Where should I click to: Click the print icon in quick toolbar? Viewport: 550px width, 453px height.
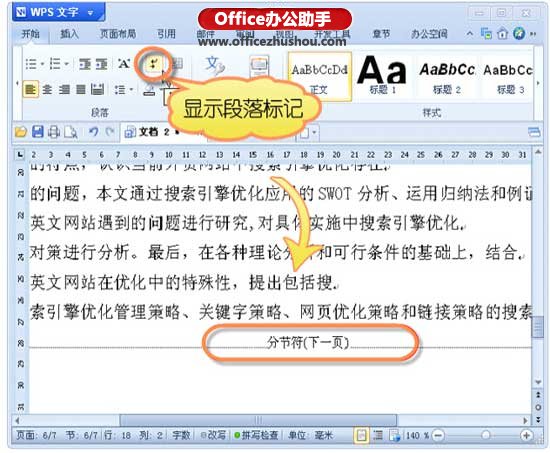(x=54, y=132)
